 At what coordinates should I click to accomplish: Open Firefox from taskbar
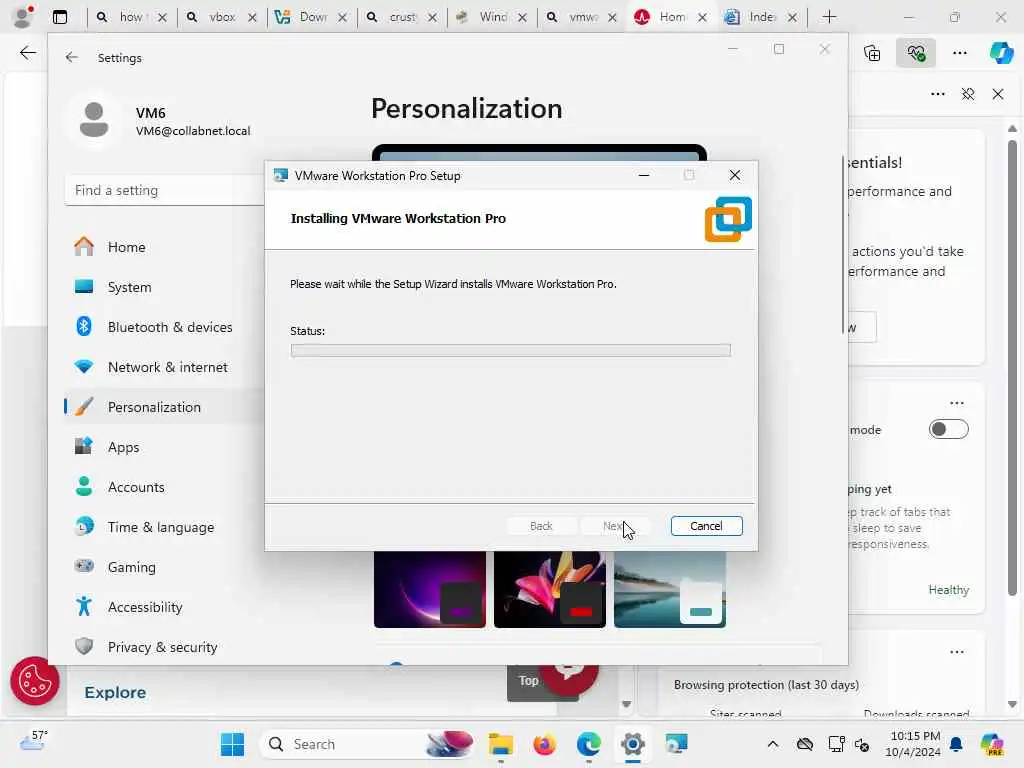544,744
